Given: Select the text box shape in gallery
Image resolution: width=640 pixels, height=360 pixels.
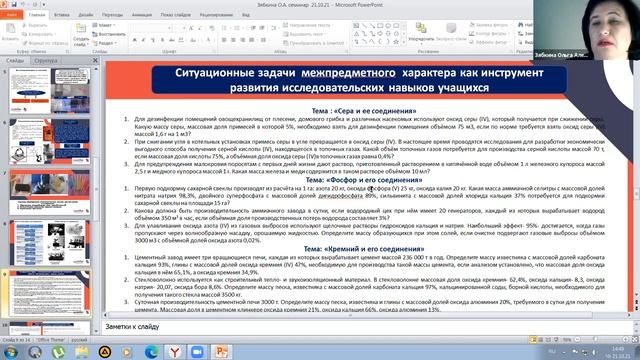Looking at the screenshot, I should [x=357, y=26].
